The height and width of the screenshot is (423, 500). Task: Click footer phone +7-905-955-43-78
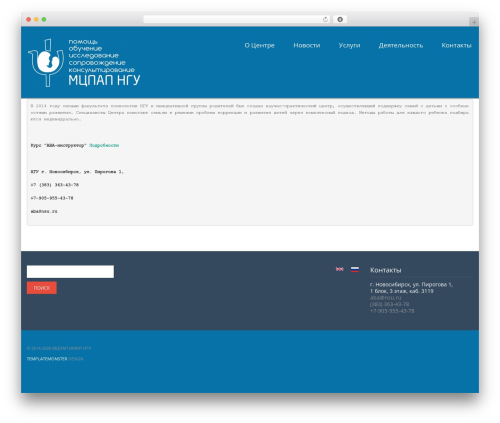pos(392,311)
